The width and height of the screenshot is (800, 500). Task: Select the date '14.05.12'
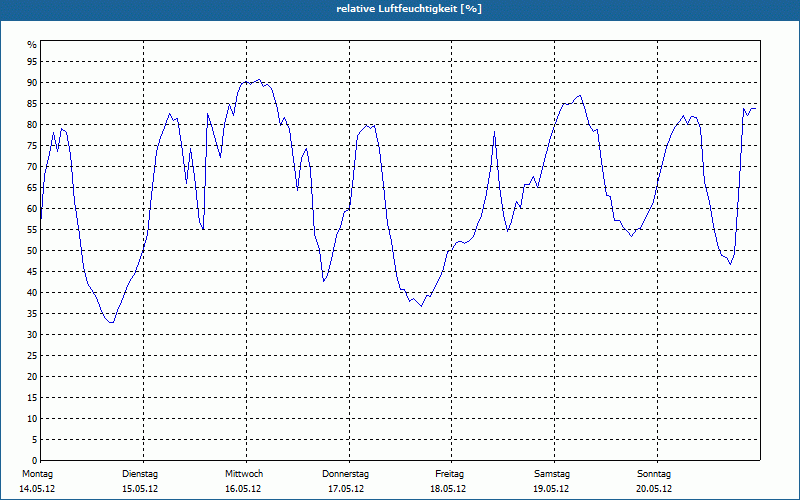pyautogui.click(x=37, y=489)
